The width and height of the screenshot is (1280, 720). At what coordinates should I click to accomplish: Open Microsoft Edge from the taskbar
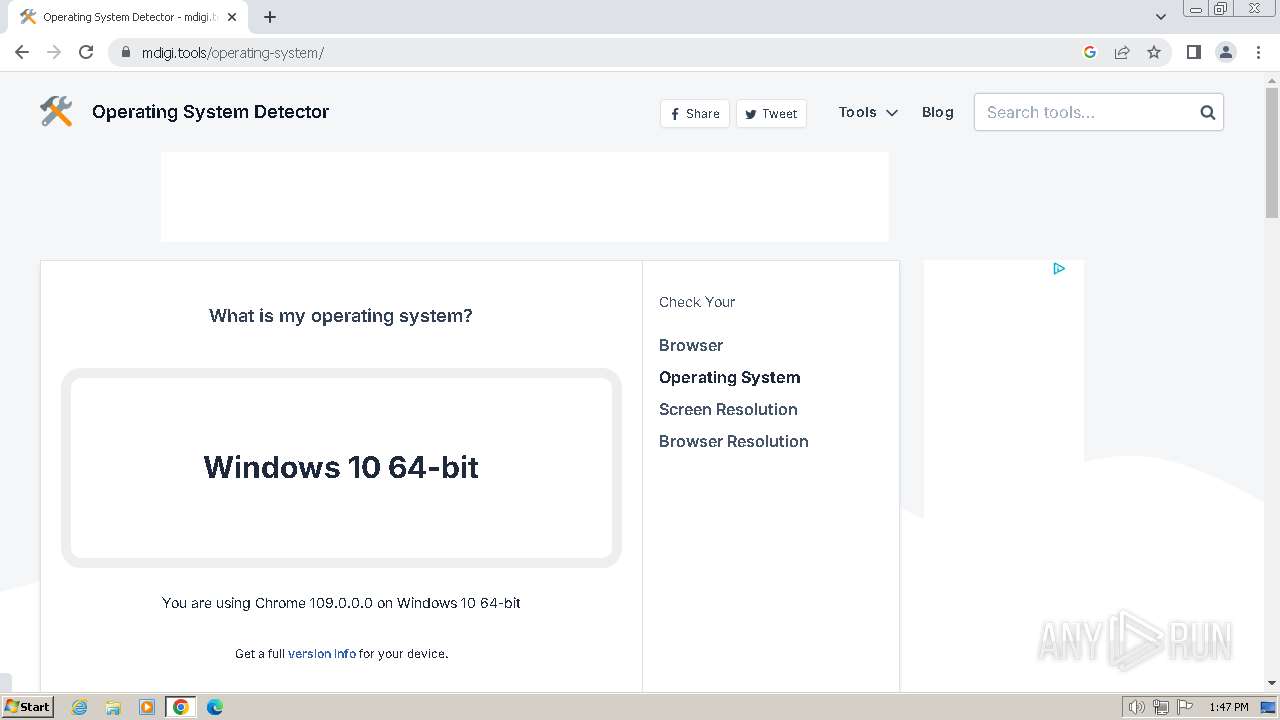pyautogui.click(x=215, y=707)
